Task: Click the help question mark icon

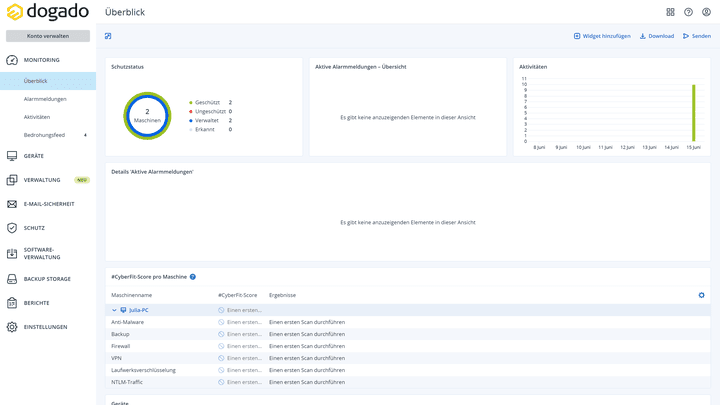Action: pos(688,12)
